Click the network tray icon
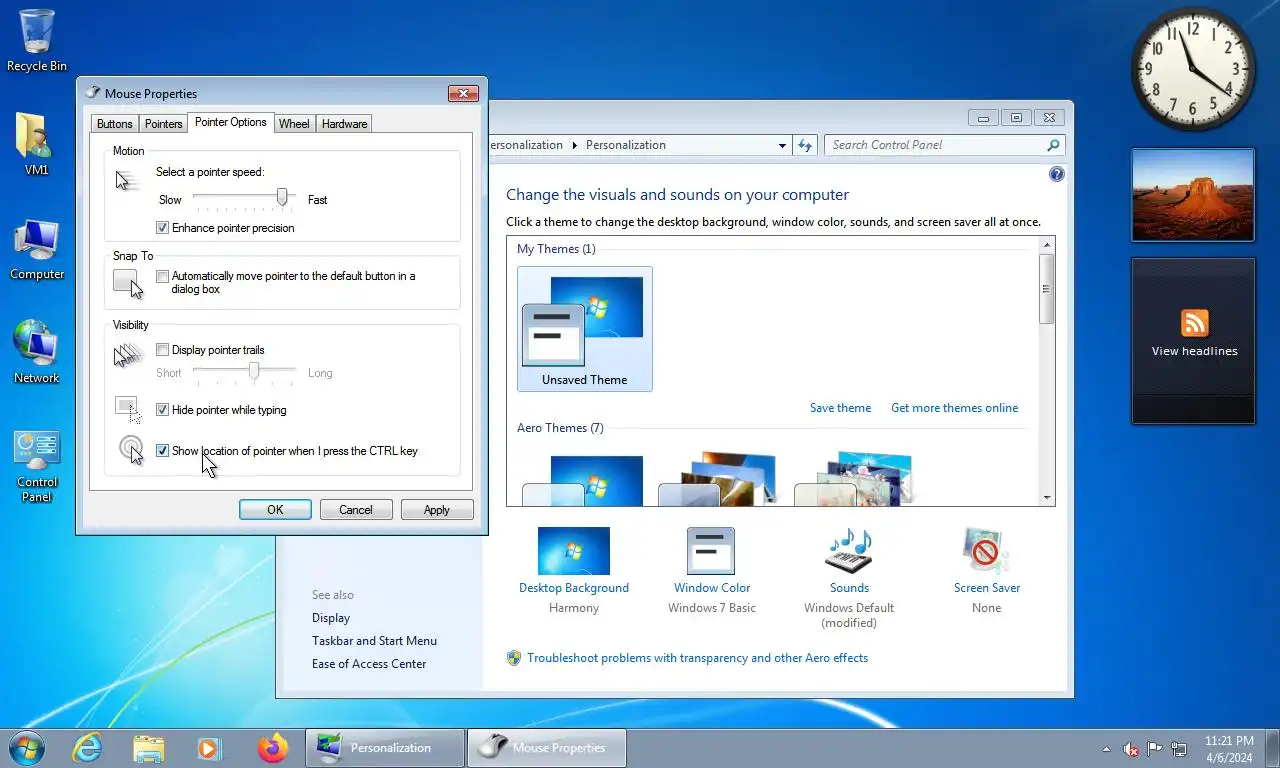 [1179, 749]
